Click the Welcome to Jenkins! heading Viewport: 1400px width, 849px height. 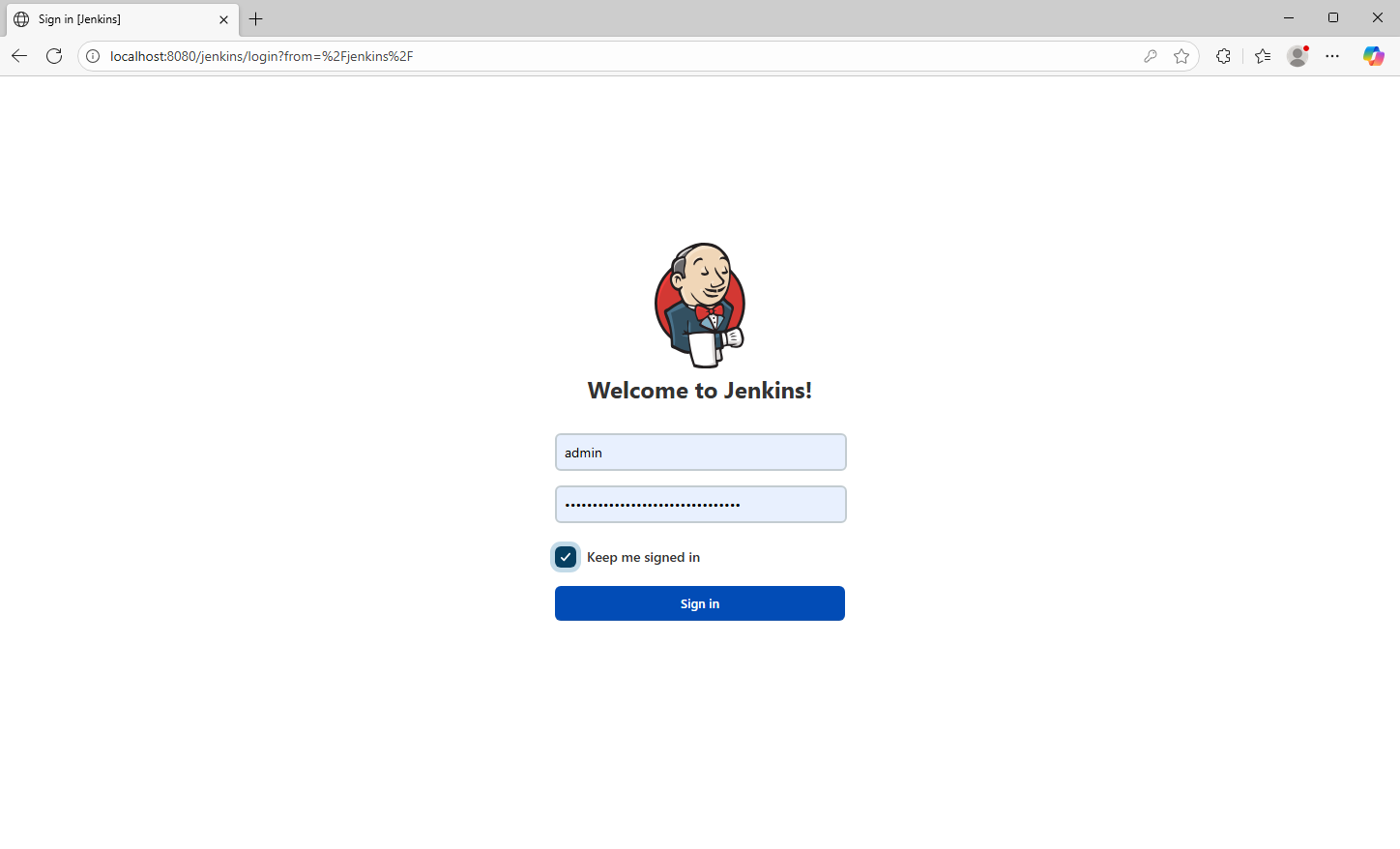click(x=700, y=390)
